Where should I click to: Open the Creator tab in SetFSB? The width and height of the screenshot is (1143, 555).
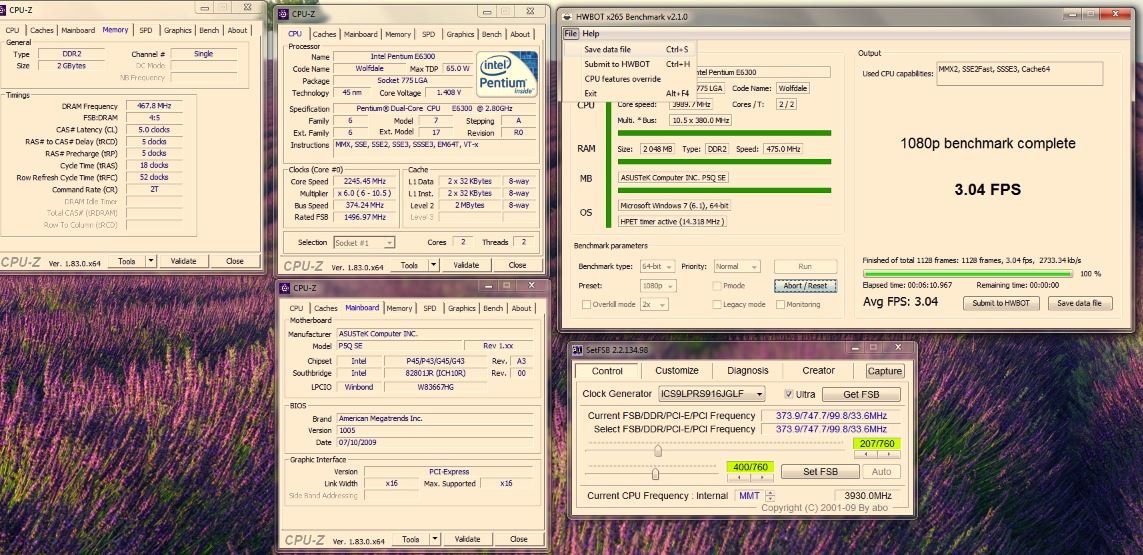819,370
